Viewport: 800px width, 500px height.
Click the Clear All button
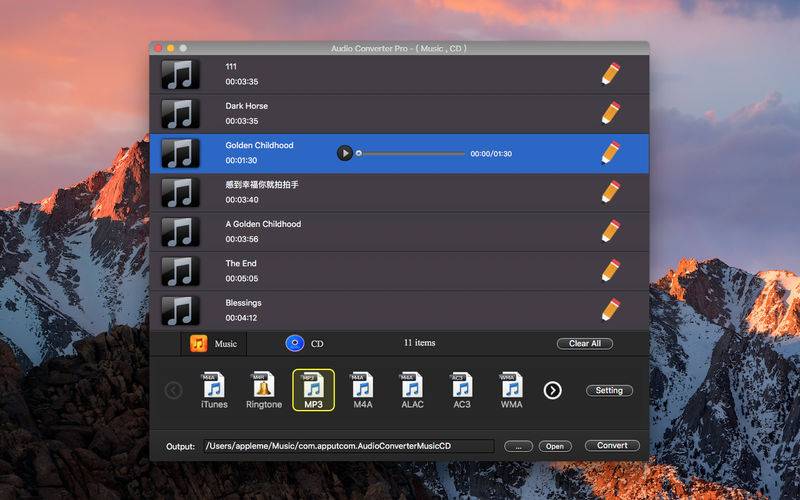(x=585, y=343)
